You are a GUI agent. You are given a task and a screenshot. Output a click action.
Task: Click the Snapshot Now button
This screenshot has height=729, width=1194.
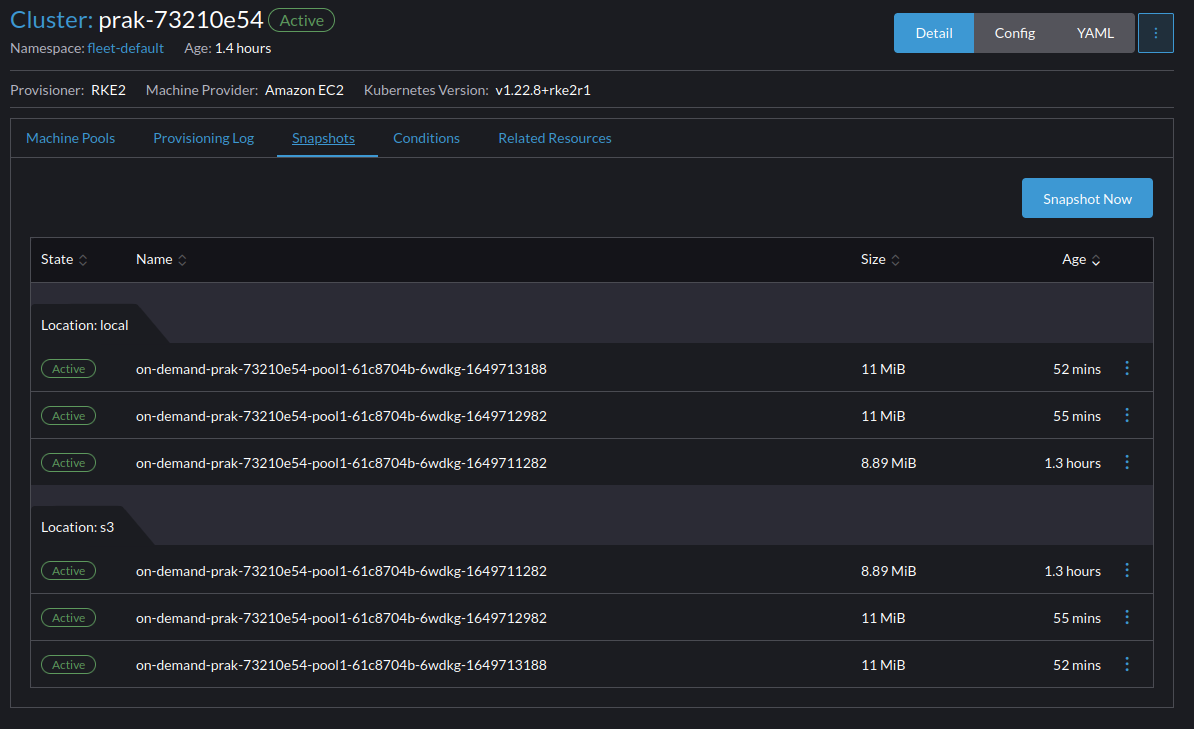[x=1087, y=198]
